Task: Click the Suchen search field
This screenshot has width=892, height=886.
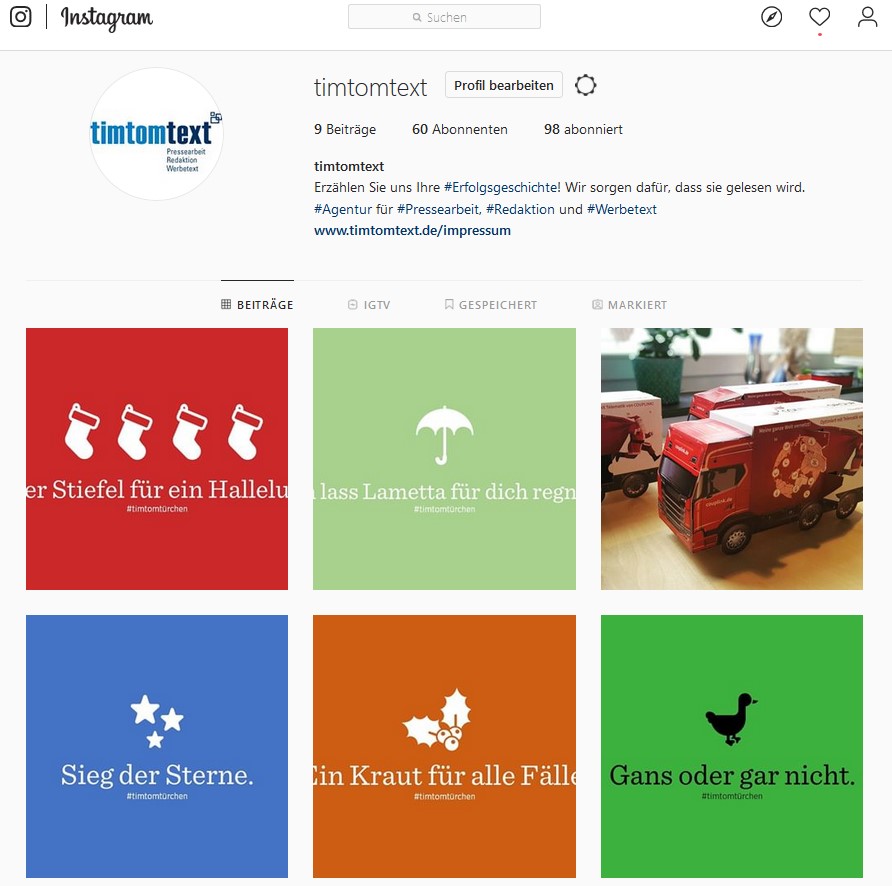Action: pyautogui.click(x=444, y=17)
